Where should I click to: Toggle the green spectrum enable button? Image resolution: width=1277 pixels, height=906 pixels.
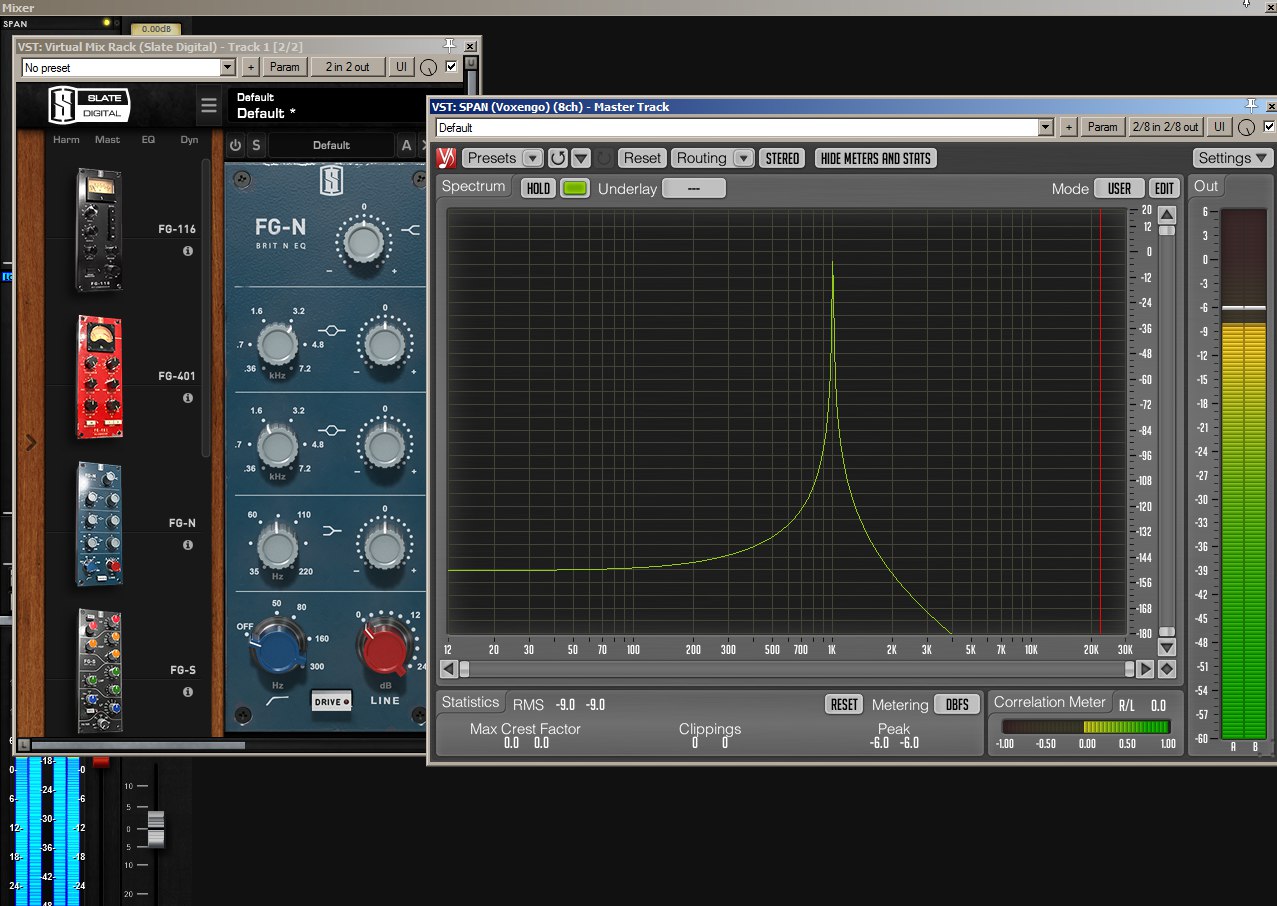coord(574,188)
